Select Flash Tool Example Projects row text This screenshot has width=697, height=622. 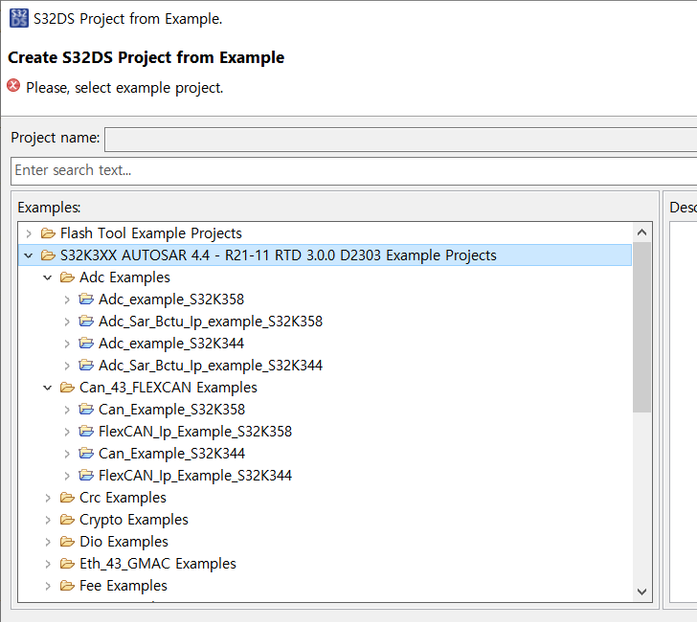[151, 233]
